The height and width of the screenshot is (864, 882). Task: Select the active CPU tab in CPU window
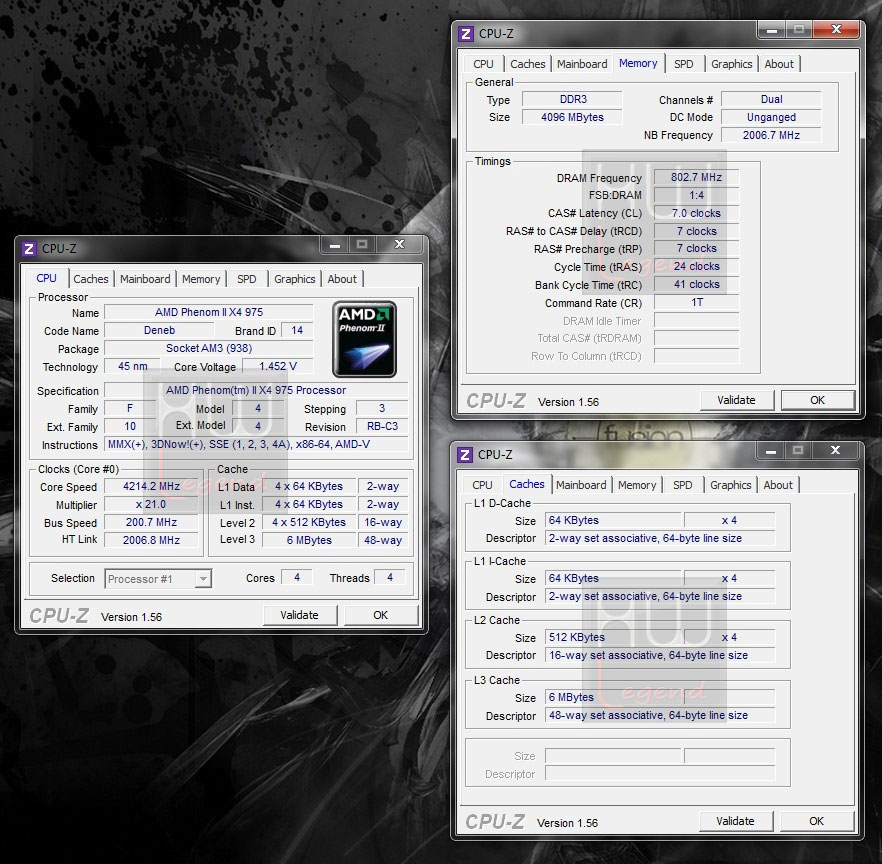click(46, 278)
